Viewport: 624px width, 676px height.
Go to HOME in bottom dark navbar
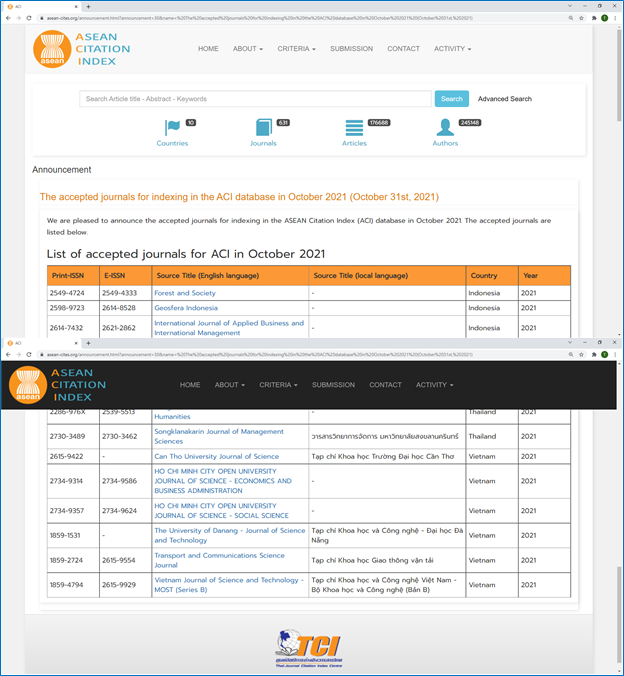tap(190, 385)
